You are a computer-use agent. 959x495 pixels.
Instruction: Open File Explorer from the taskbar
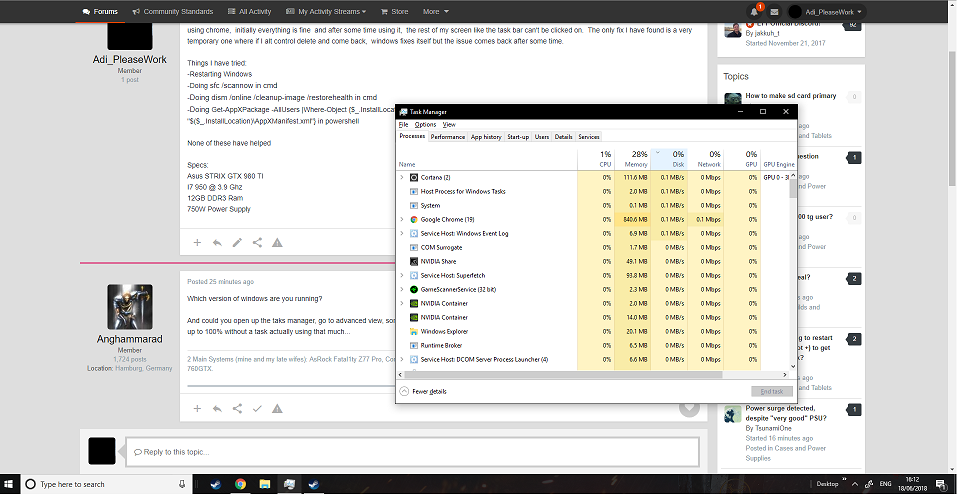(264, 484)
